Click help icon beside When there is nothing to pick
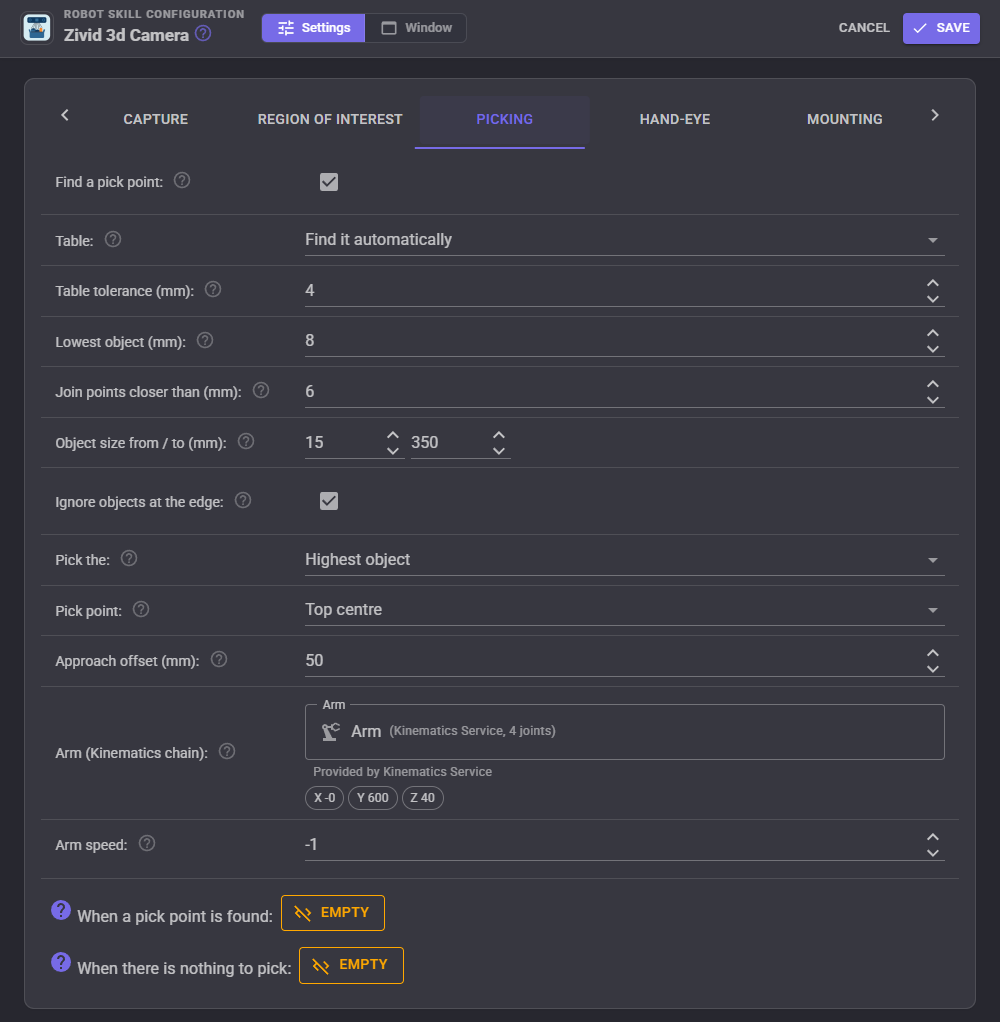The height and width of the screenshot is (1022, 1000). coord(61,962)
